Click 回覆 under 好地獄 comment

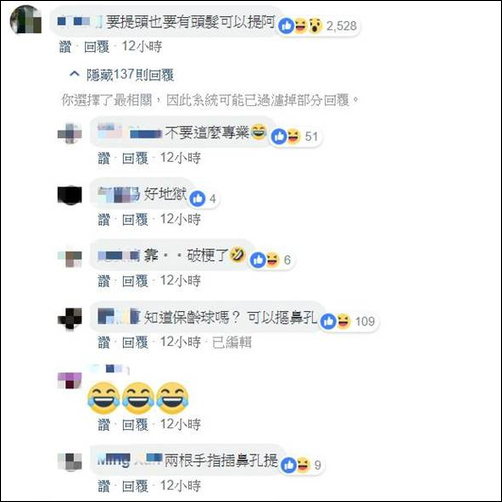coord(135,220)
